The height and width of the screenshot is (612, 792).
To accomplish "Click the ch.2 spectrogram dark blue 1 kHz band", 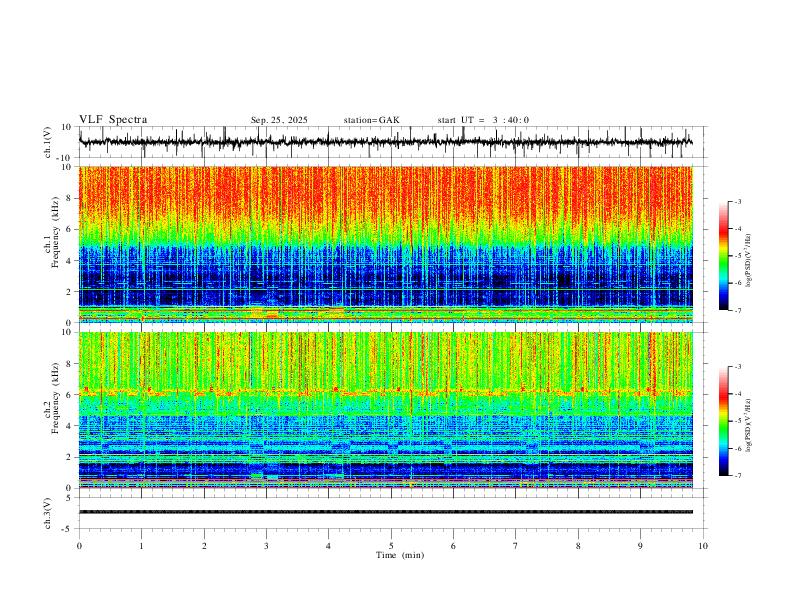I will coord(385,471).
